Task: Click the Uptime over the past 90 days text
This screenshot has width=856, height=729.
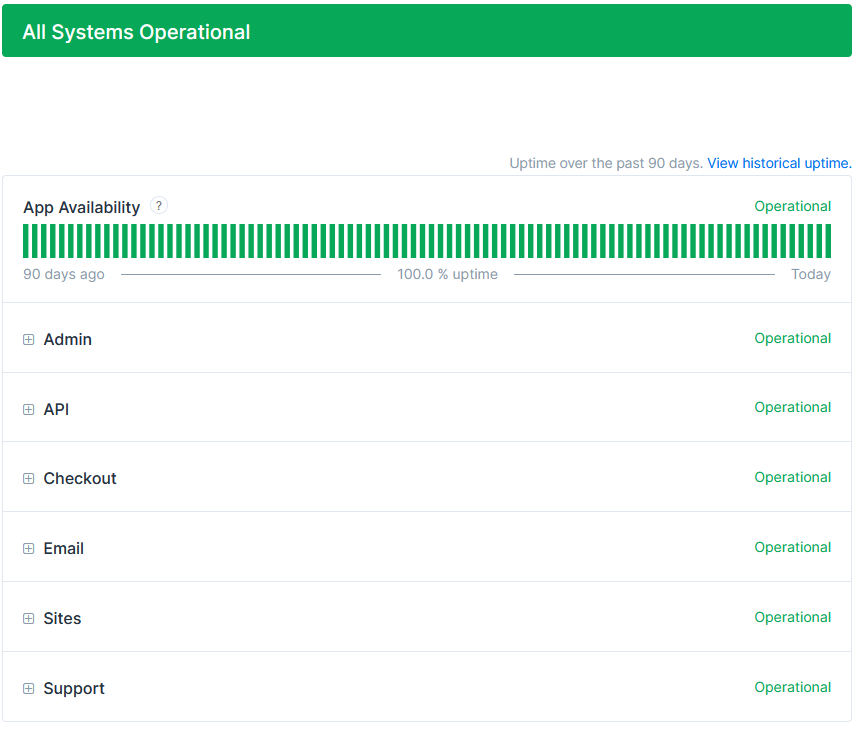Action: (606, 163)
